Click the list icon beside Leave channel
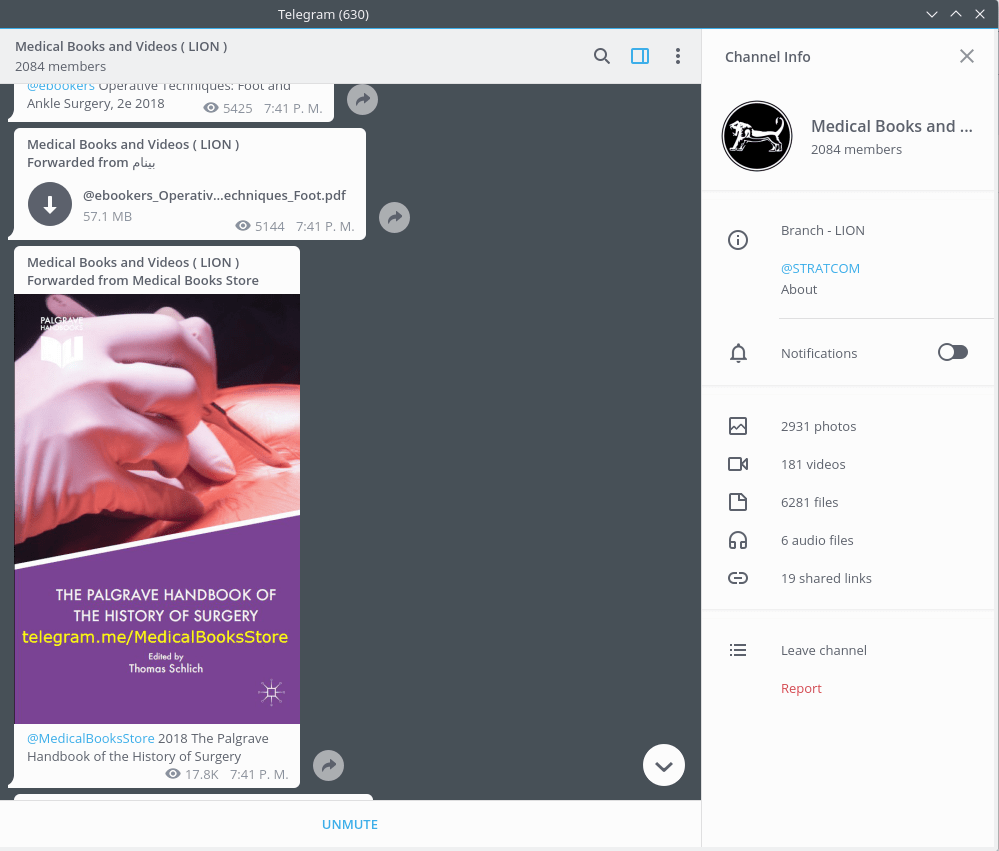Viewport: 999px width, 851px height. pyautogui.click(x=738, y=650)
